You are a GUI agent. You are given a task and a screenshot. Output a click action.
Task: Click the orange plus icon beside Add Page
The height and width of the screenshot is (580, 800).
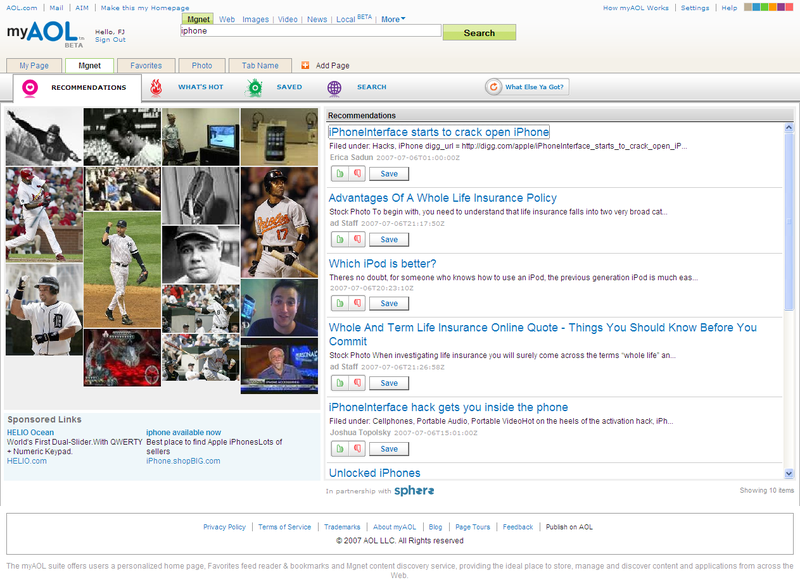tap(305, 65)
